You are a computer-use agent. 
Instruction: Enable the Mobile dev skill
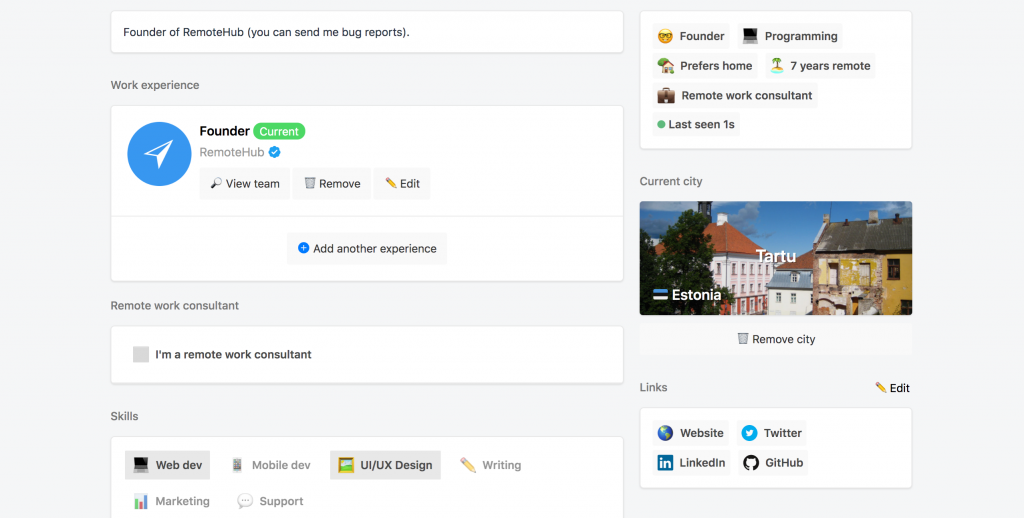click(270, 465)
